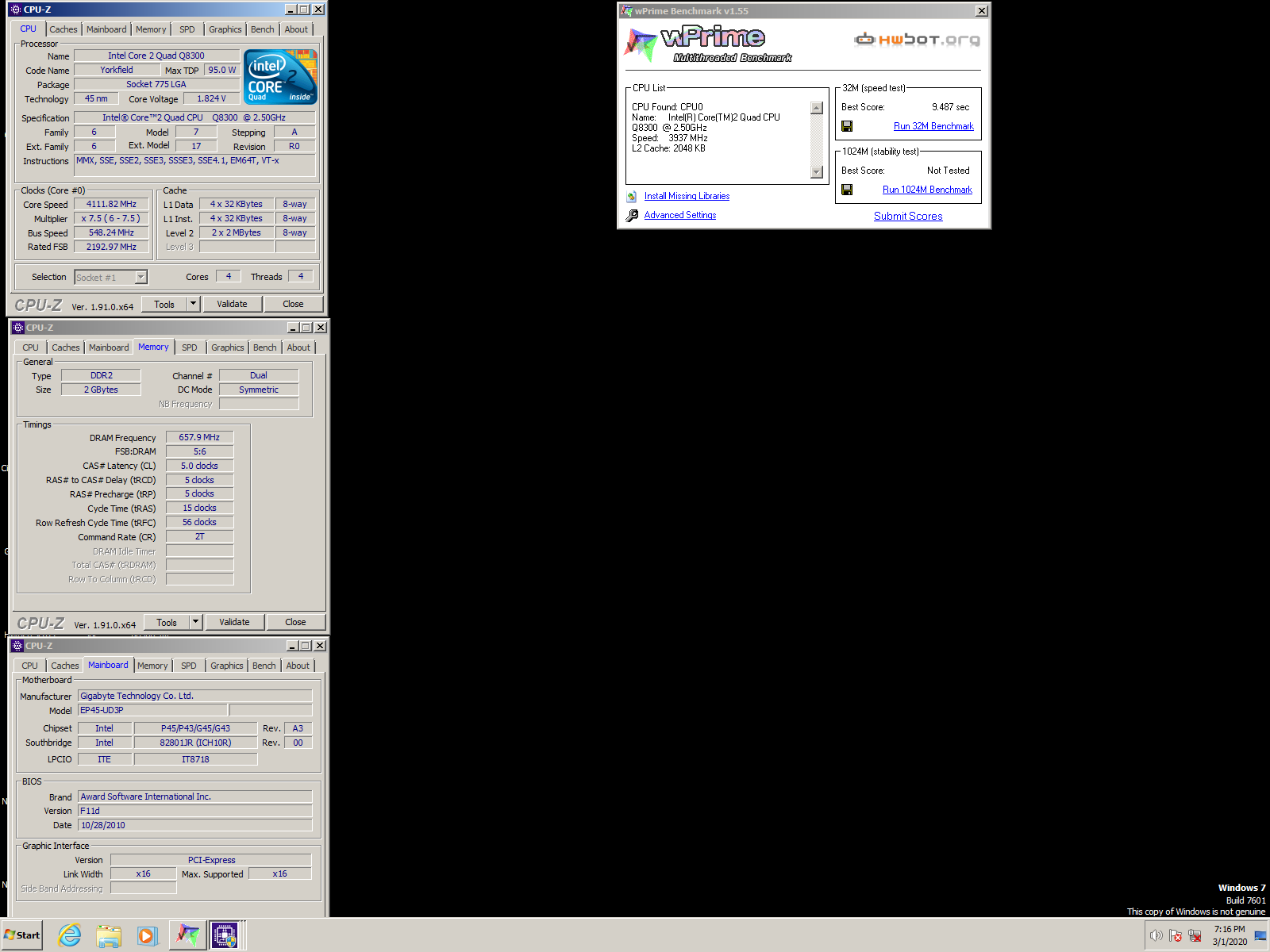This screenshot has height=952, width=1270.
Task: Click the Intel Core 2 Quad logo
Action: click(281, 77)
